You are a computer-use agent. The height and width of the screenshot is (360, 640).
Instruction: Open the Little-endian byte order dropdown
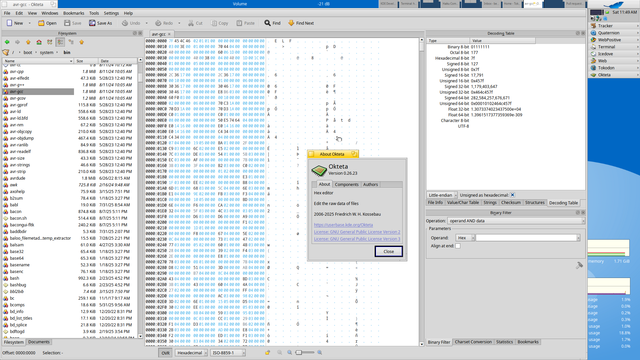click(x=442, y=195)
